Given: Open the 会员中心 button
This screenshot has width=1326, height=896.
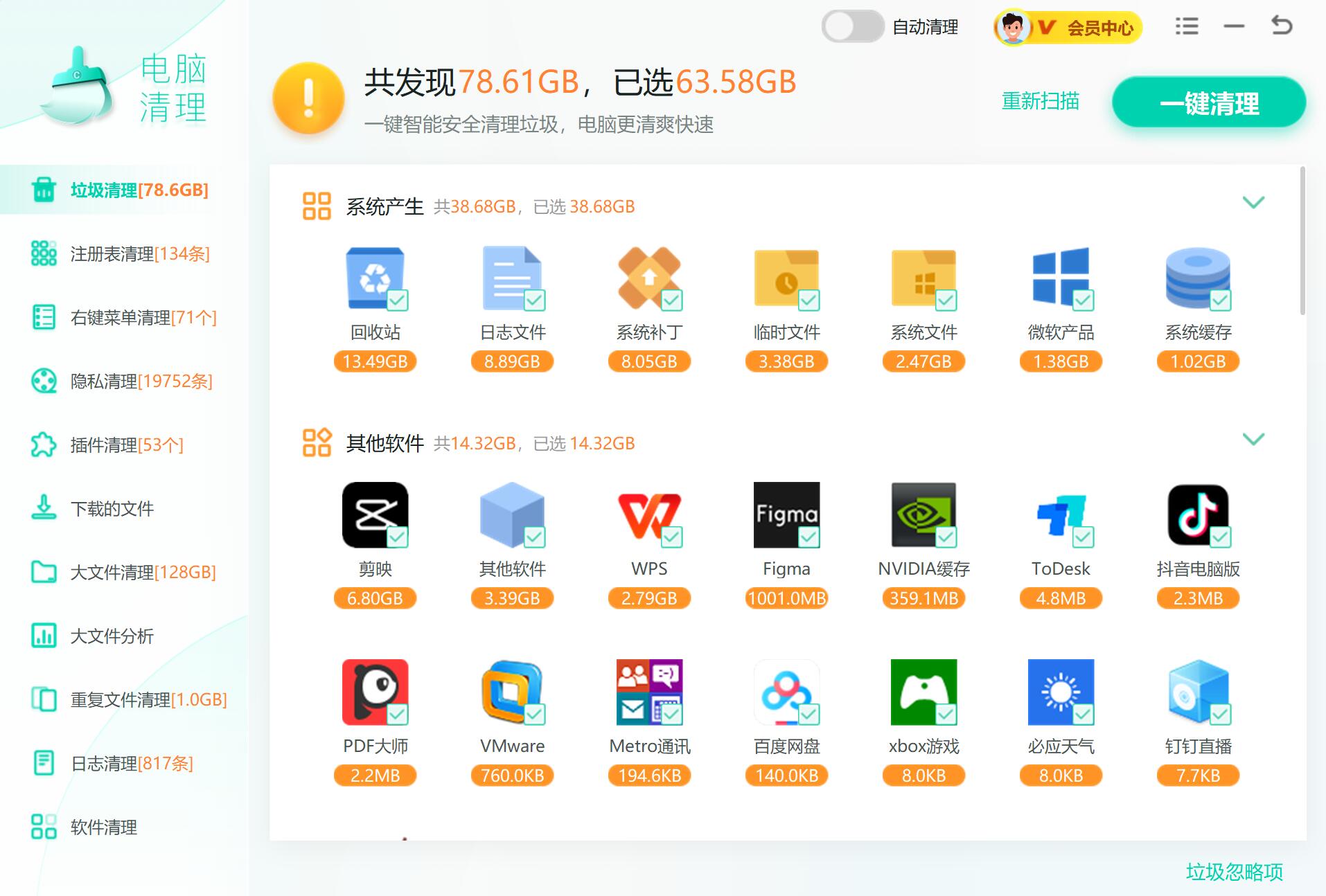Looking at the screenshot, I should click(x=1068, y=28).
